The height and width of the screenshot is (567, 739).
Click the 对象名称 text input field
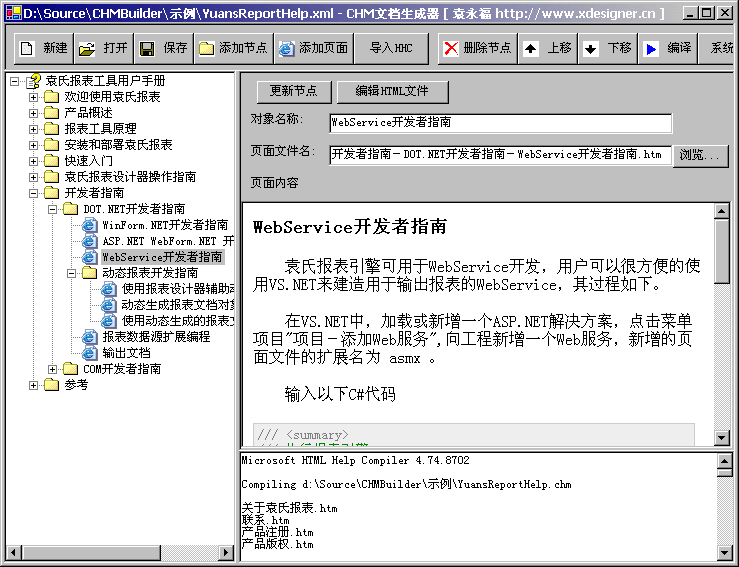(x=500, y=123)
